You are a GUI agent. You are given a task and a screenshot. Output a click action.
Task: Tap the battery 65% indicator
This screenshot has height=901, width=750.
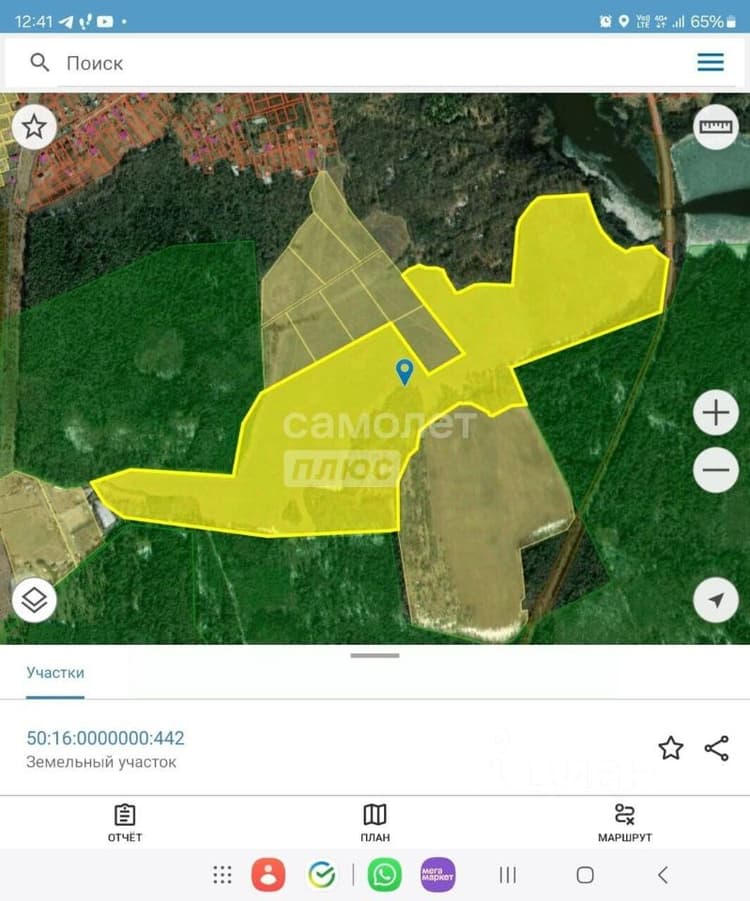(x=713, y=22)
